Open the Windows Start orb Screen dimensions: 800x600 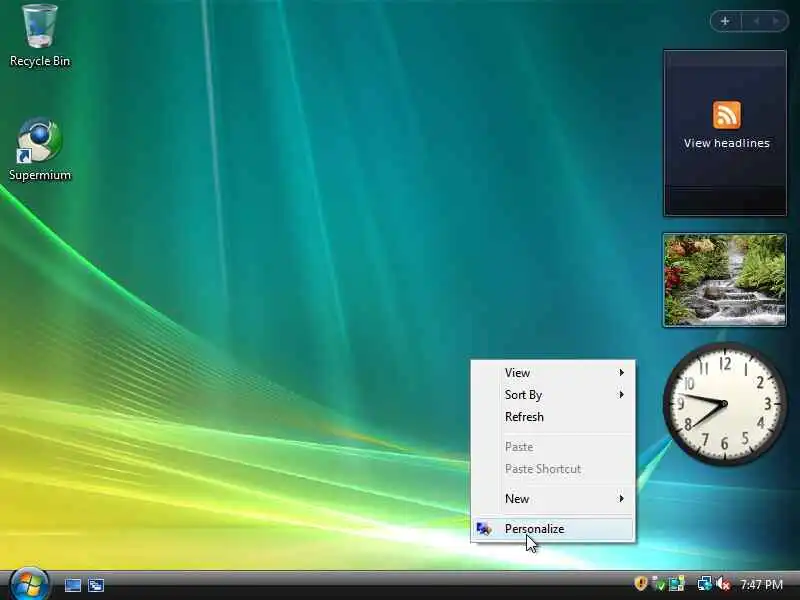pyautogui.click(x=30, y=584)
